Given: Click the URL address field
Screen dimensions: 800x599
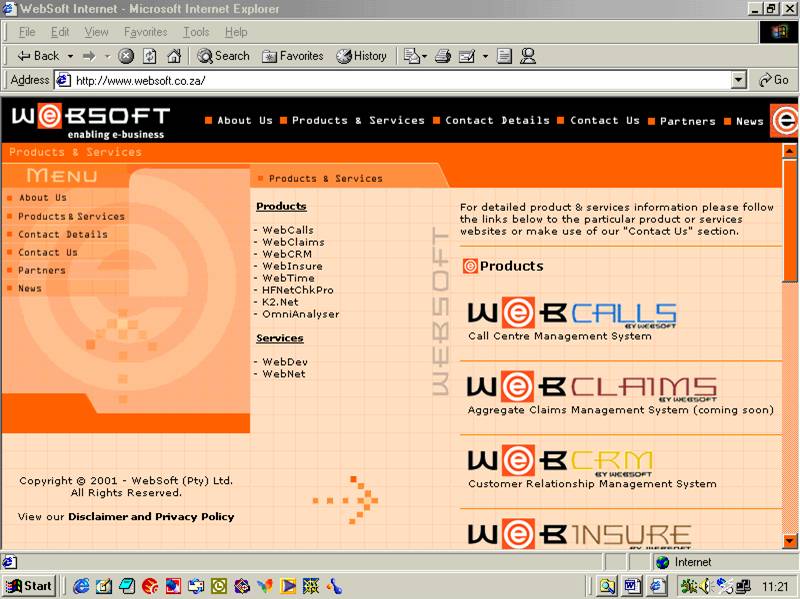Looking at the screenshot, I should [402, 80].
